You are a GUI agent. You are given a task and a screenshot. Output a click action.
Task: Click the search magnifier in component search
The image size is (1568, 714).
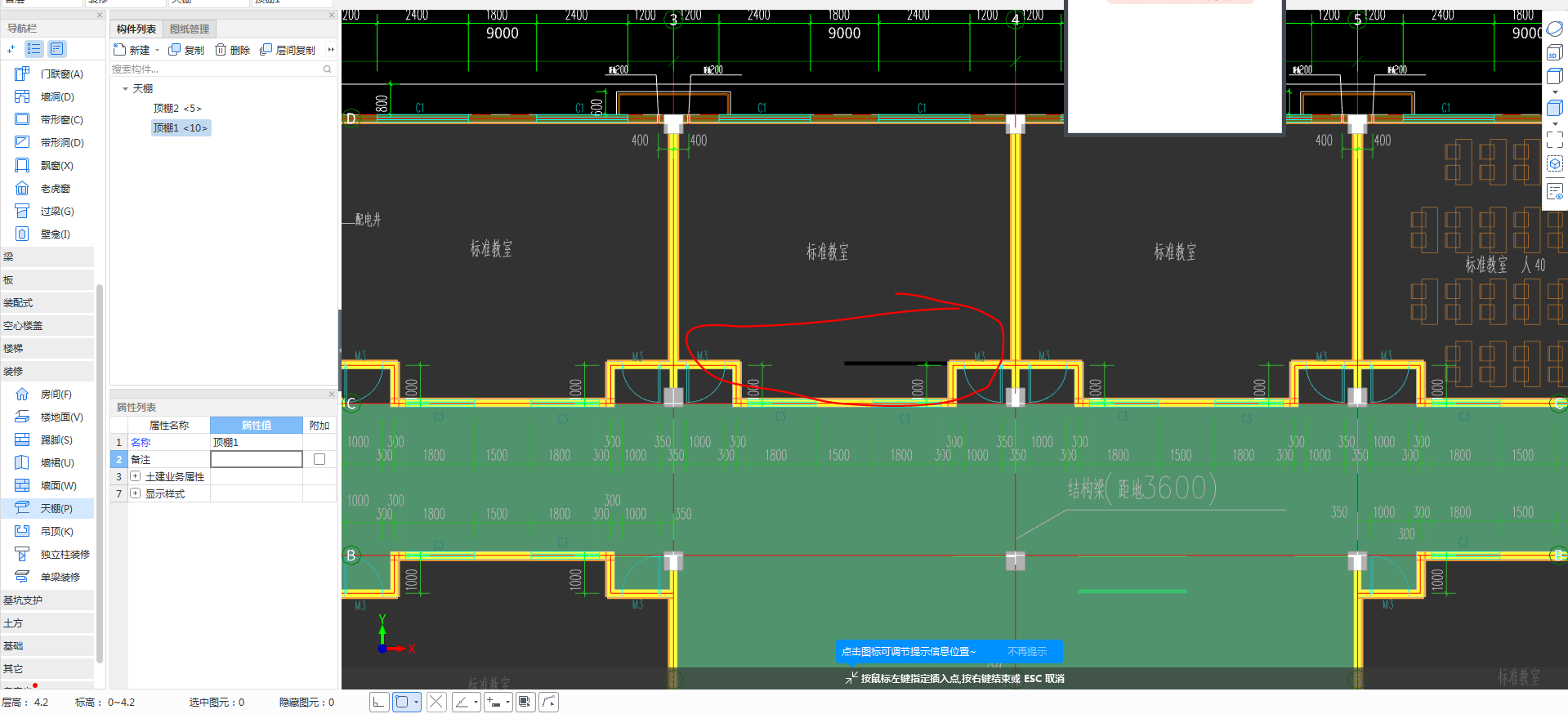pos(327,69)
